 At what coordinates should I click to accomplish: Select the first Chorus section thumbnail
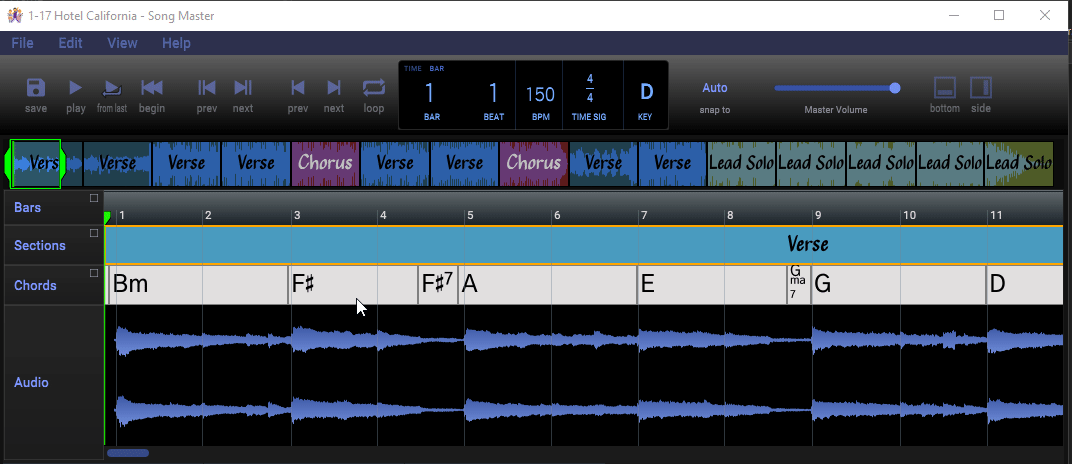coord(326,163)
